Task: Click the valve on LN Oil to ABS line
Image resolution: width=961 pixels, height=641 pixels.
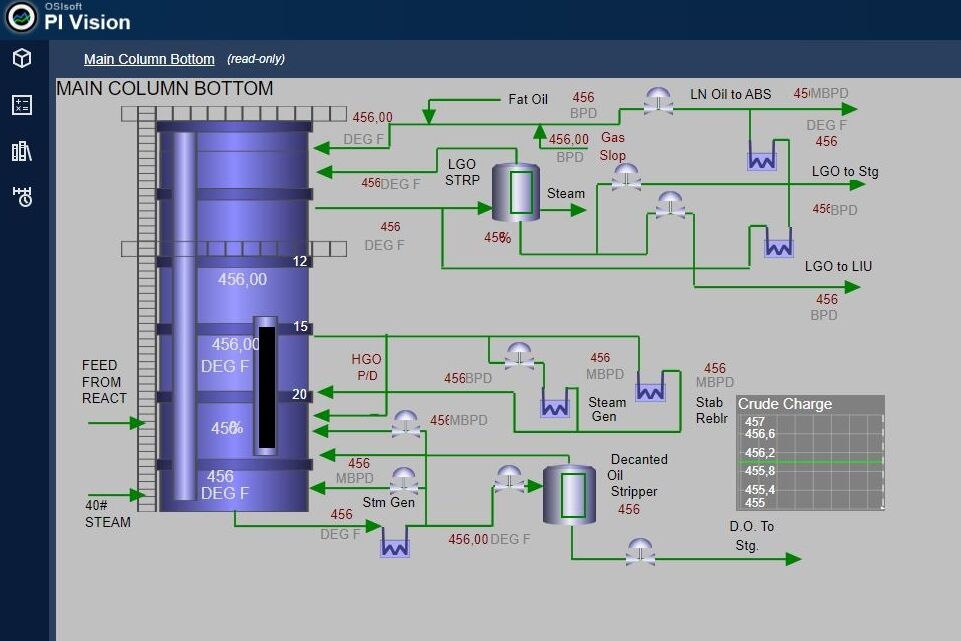Action: click(x=658, y=101)
